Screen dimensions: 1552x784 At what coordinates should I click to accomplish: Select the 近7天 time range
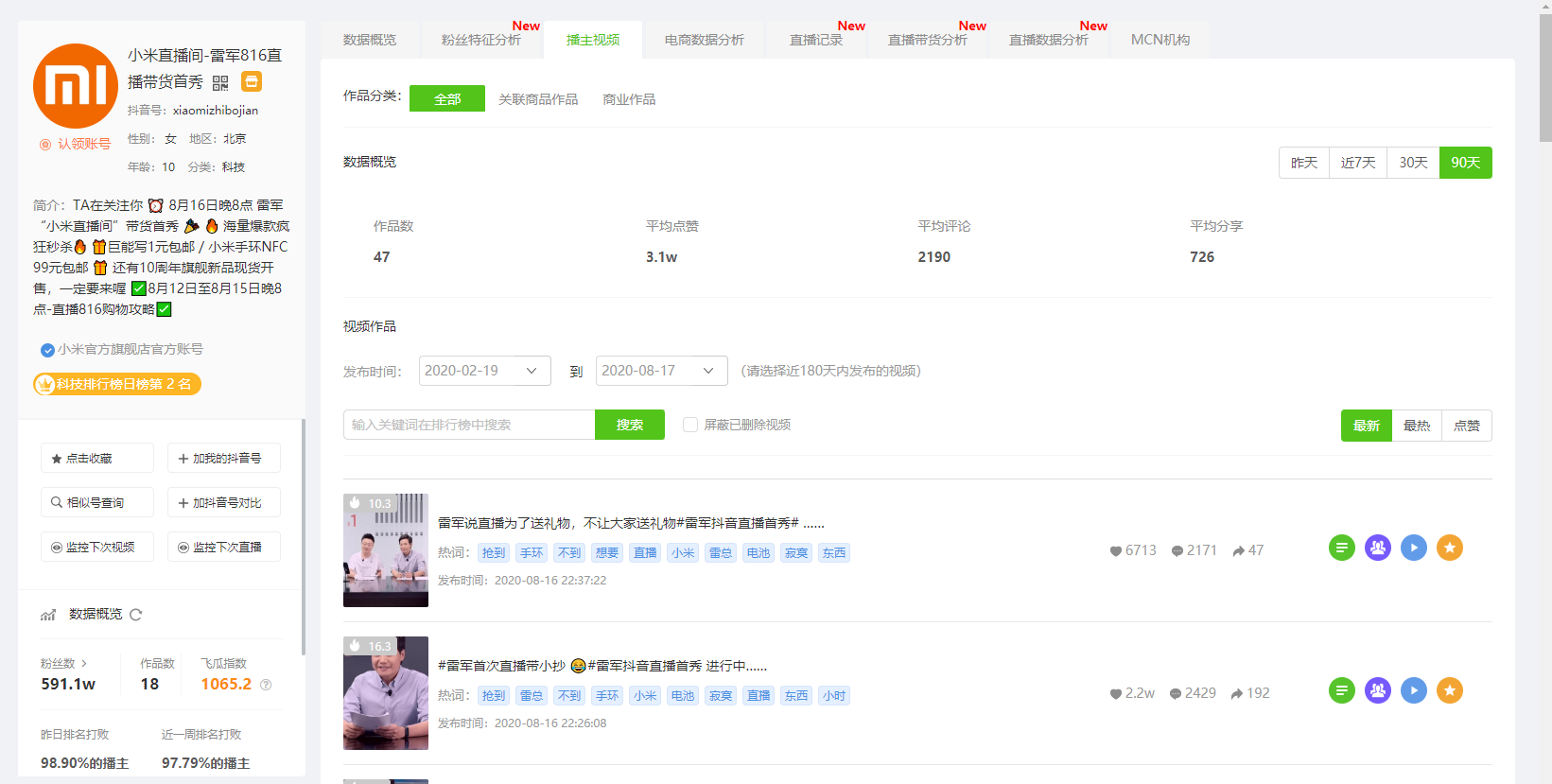(1358, 163)
